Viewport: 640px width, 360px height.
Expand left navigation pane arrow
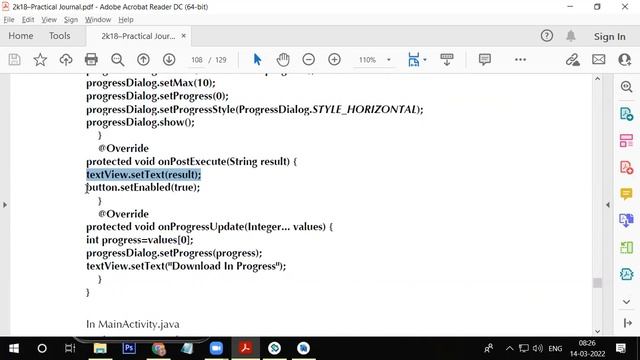click(x=5, y=205)
